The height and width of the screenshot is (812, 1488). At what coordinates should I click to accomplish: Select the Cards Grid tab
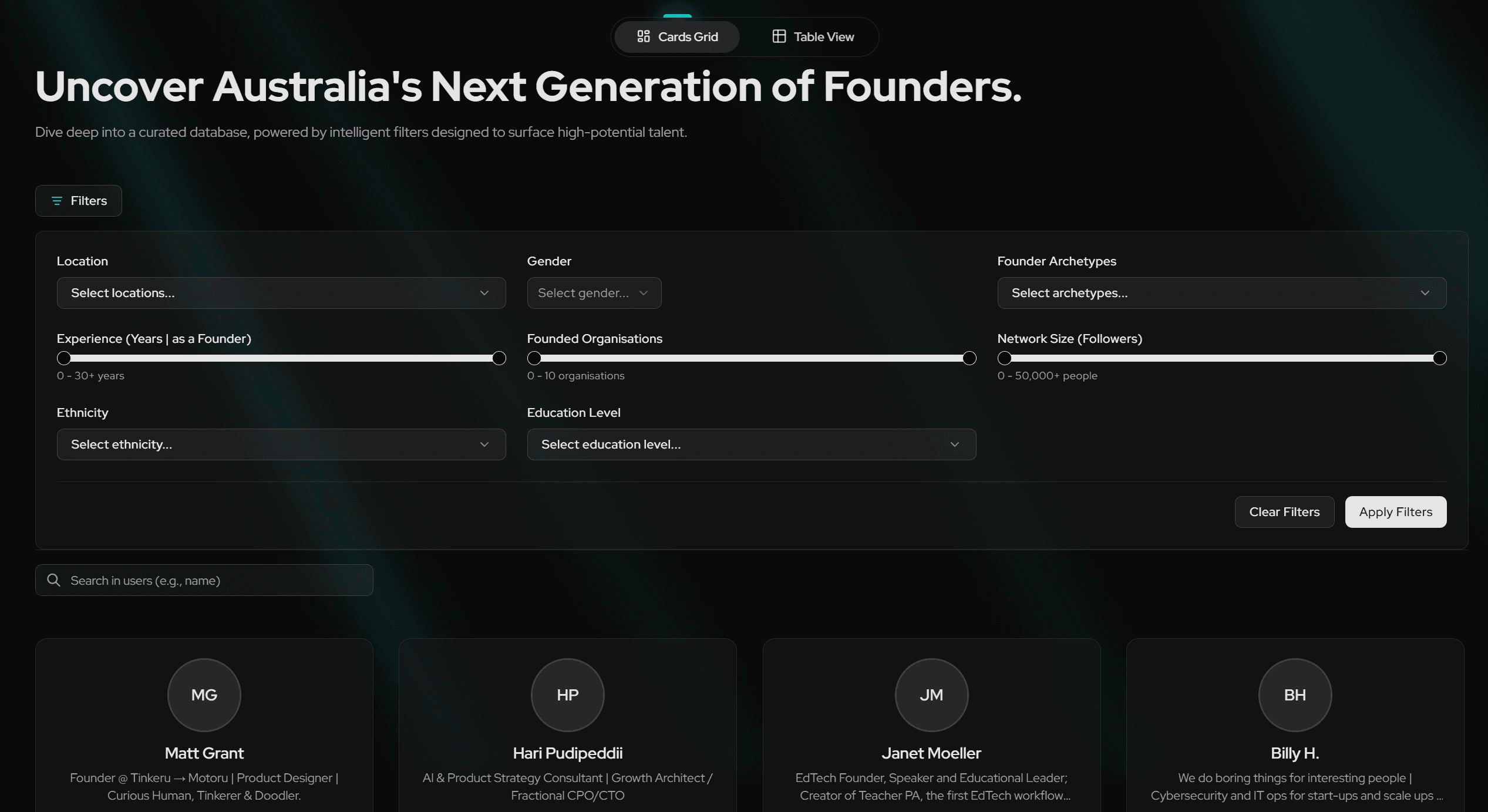(x=677, y=37)
